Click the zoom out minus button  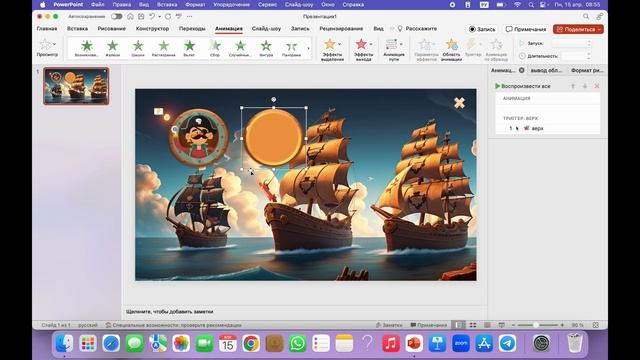(513, 325)
